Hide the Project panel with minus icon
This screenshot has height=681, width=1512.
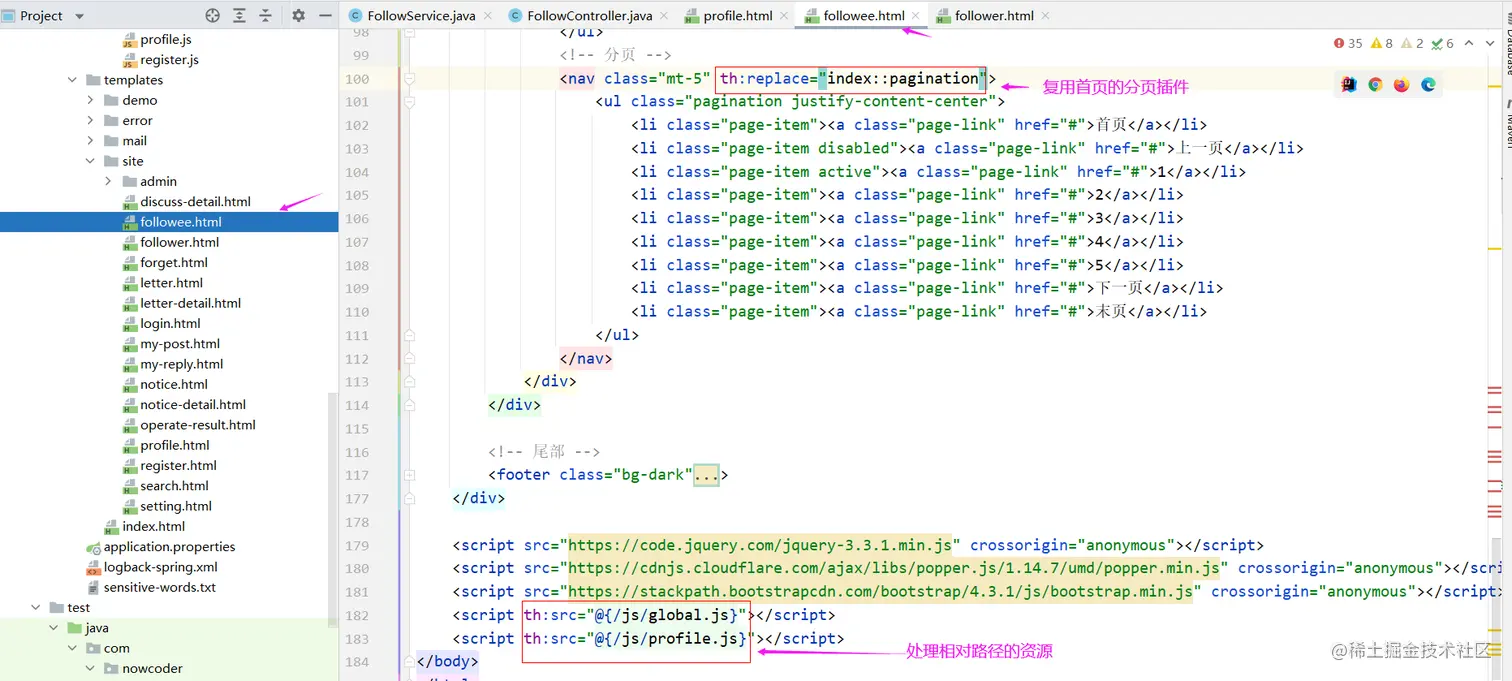(x=325, y=16)
